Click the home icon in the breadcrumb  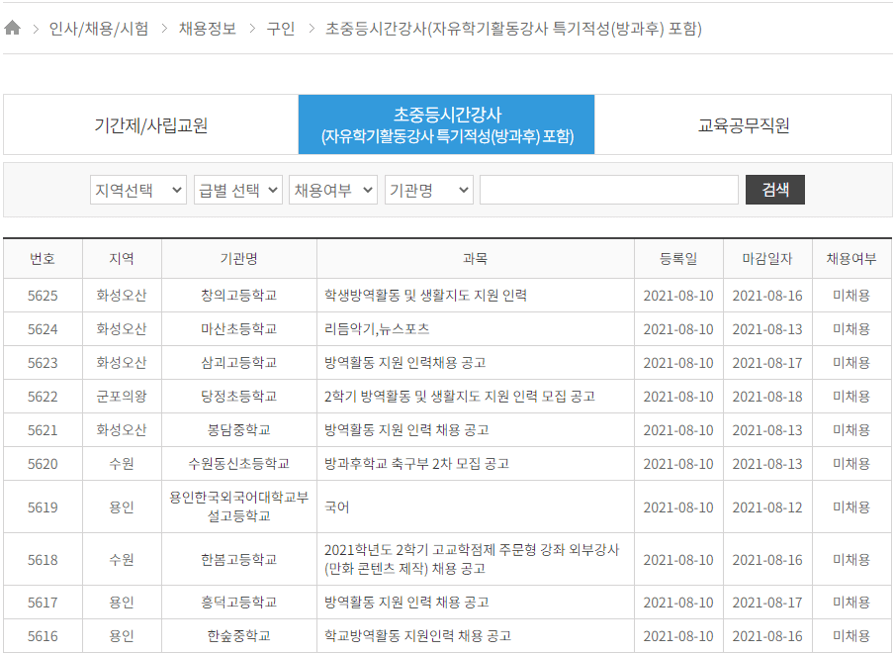(x=14, y=29)
